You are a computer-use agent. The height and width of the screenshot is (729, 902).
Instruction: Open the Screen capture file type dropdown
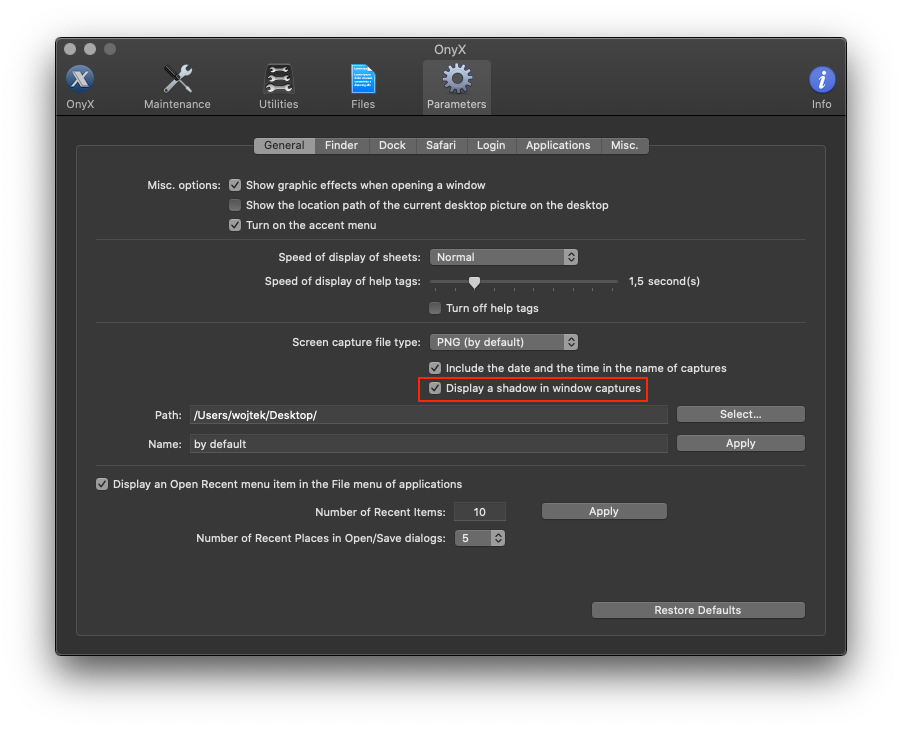coord(504,342)
